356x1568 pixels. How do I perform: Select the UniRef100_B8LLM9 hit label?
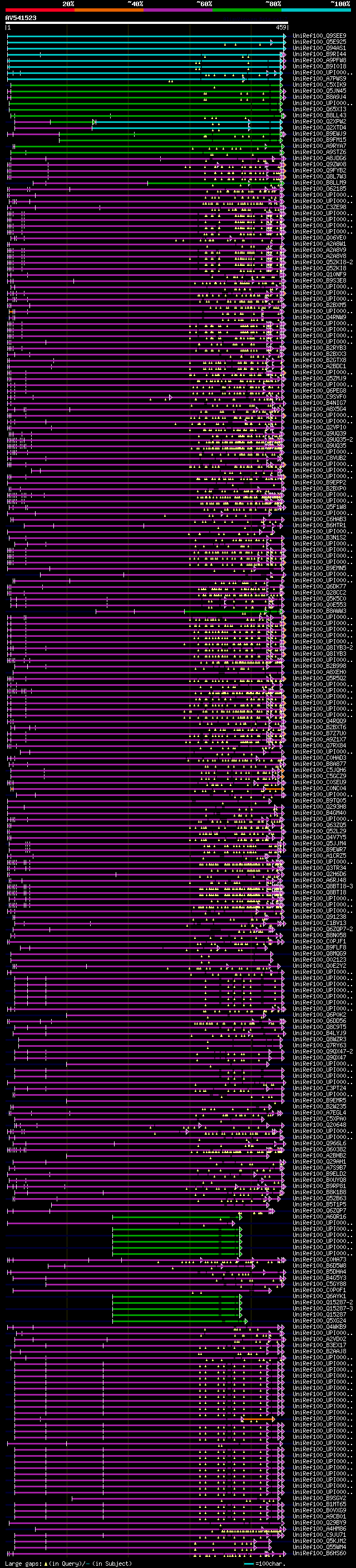(319, 182)
